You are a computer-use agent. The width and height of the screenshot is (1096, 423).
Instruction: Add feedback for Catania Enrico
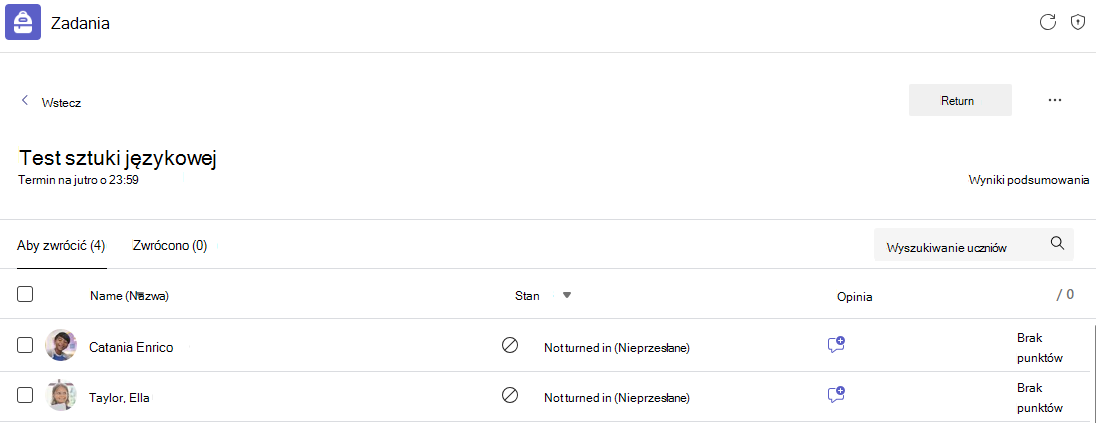836,345
